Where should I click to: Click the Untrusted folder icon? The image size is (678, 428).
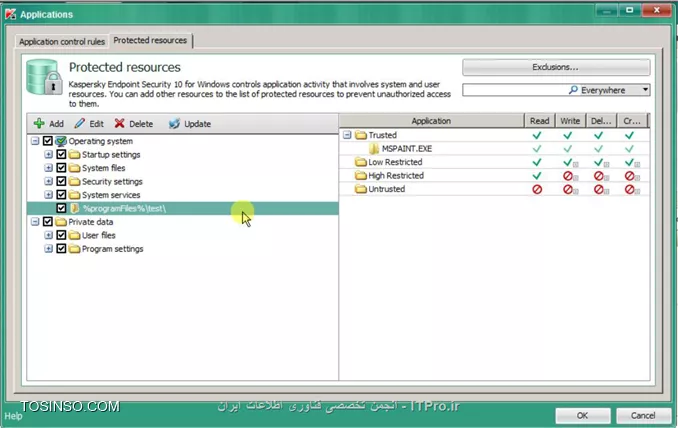click(x=361, y=189)
